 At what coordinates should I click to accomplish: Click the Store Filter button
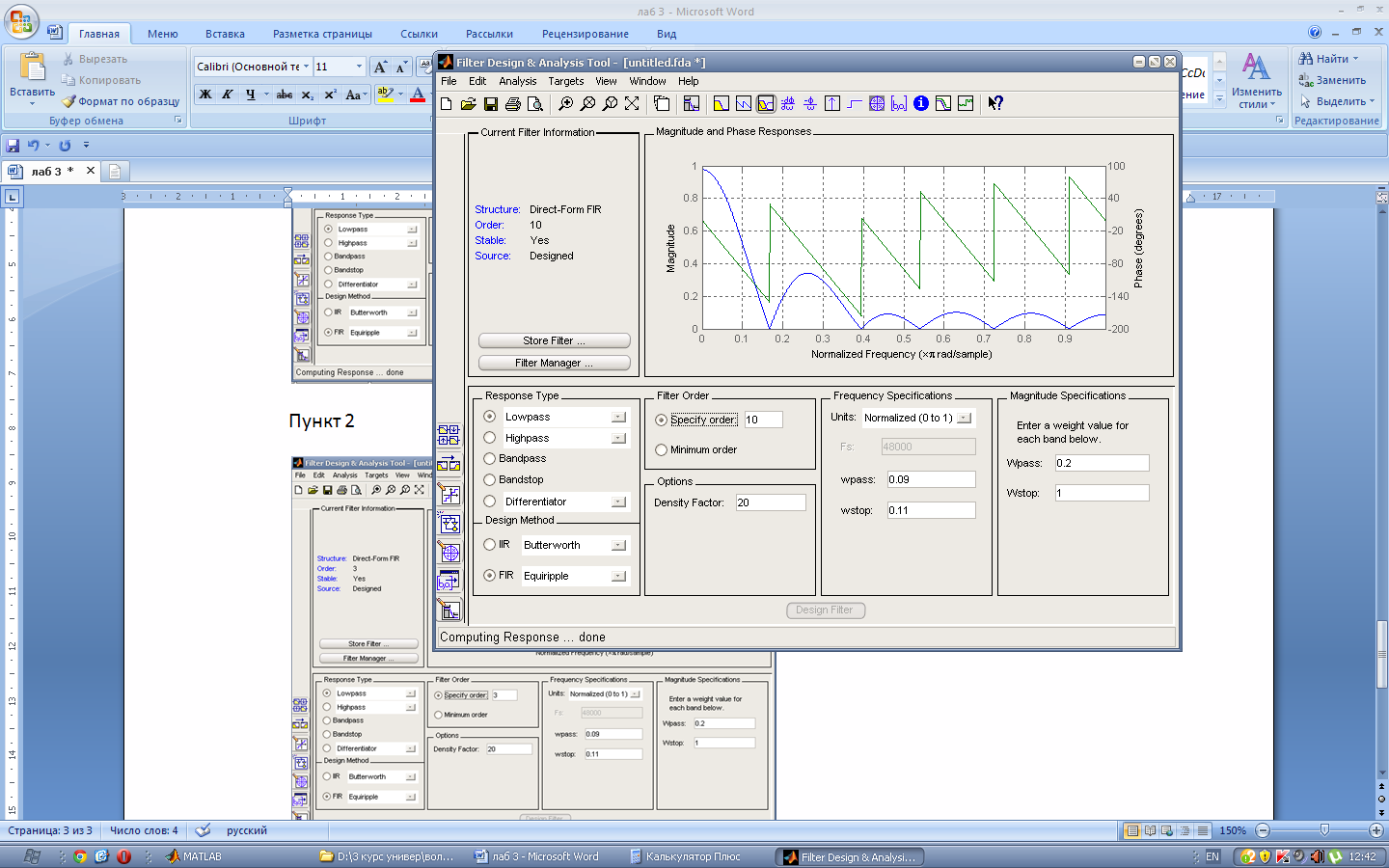[555, 340]
